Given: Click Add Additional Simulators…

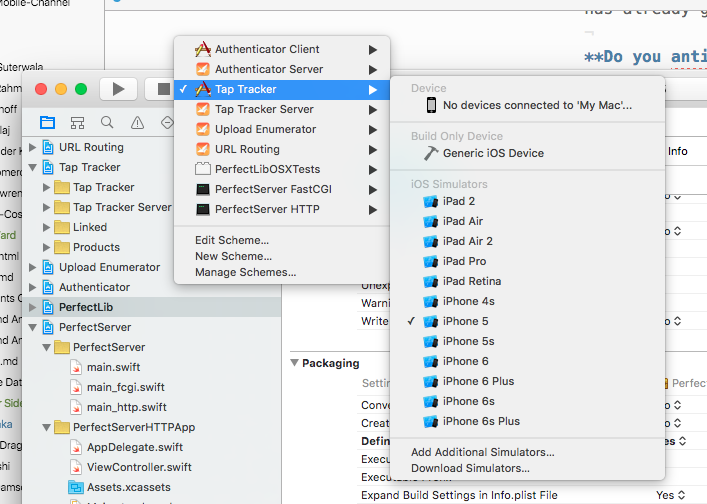Looking at the screenshot, I should coord(482,452).
